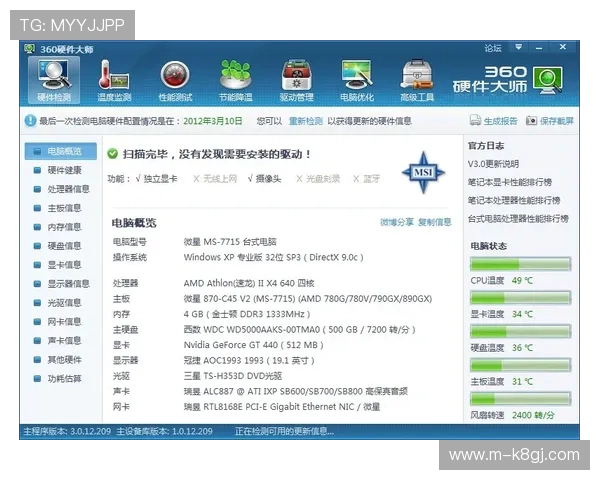Viewport: 600px width, 480px height.
Task: Click hard disk value WDC WD5000AAKS-00TMA0
Action: pyautogui.click(x=299, y=330)
